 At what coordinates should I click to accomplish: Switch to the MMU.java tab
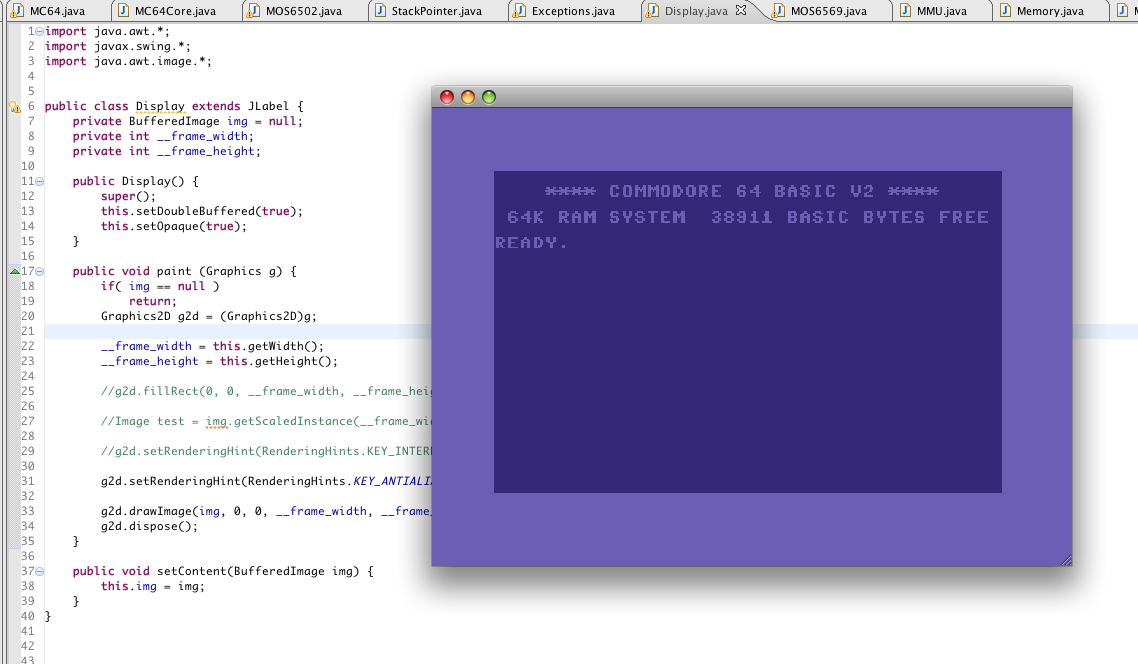(x=941, y=11)
